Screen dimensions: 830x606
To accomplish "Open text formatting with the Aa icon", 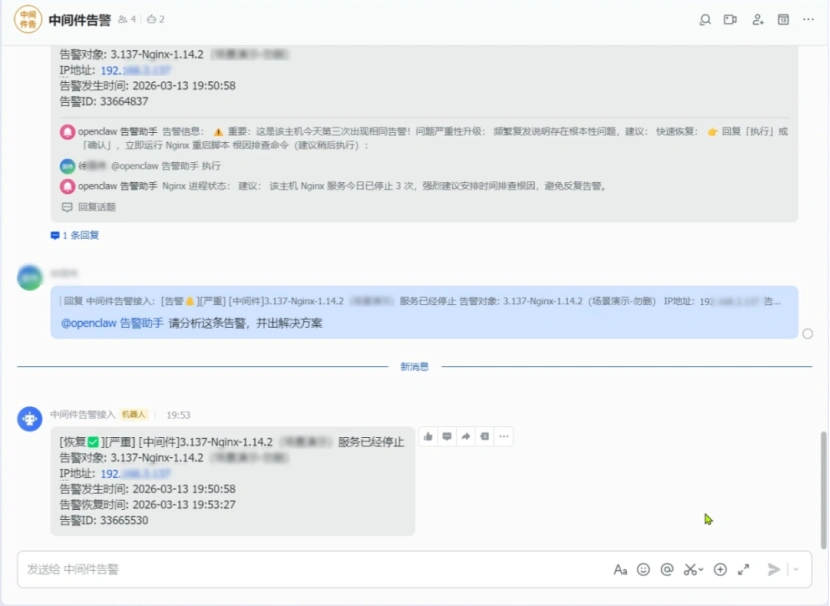I will 620,570.
